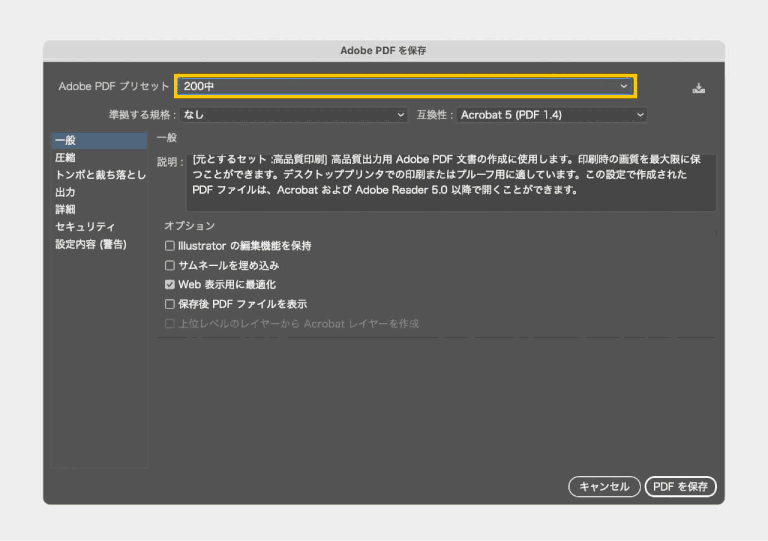Open the Adobe PDF プリセット dropdown
Viewport: 768px width, 541px height.
pos(405,87)
